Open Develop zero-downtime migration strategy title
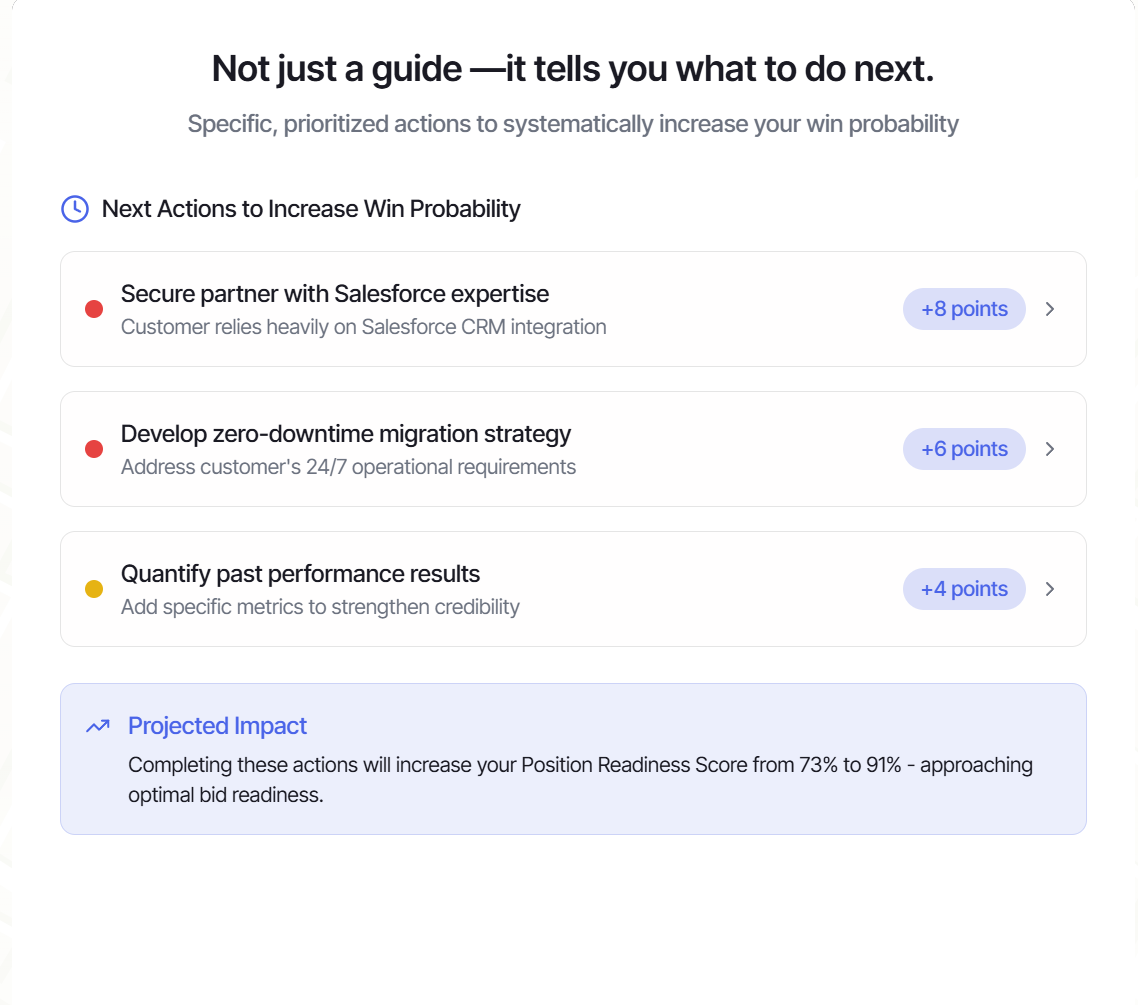The image size is (1138, 1005). pos(345,434)
